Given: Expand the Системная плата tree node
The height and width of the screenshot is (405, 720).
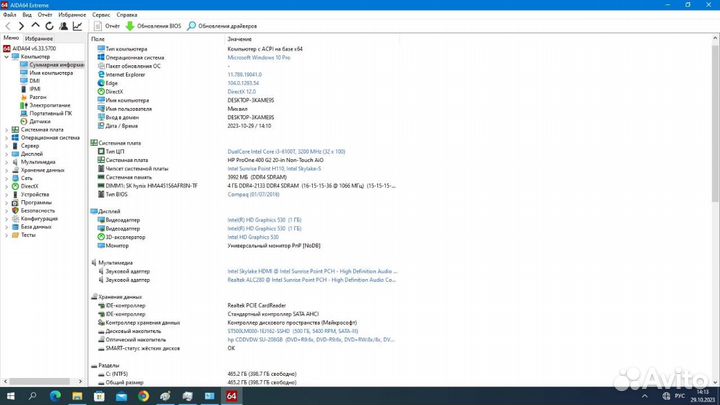Looking at the screenshot, I should [x=6, y=130].
